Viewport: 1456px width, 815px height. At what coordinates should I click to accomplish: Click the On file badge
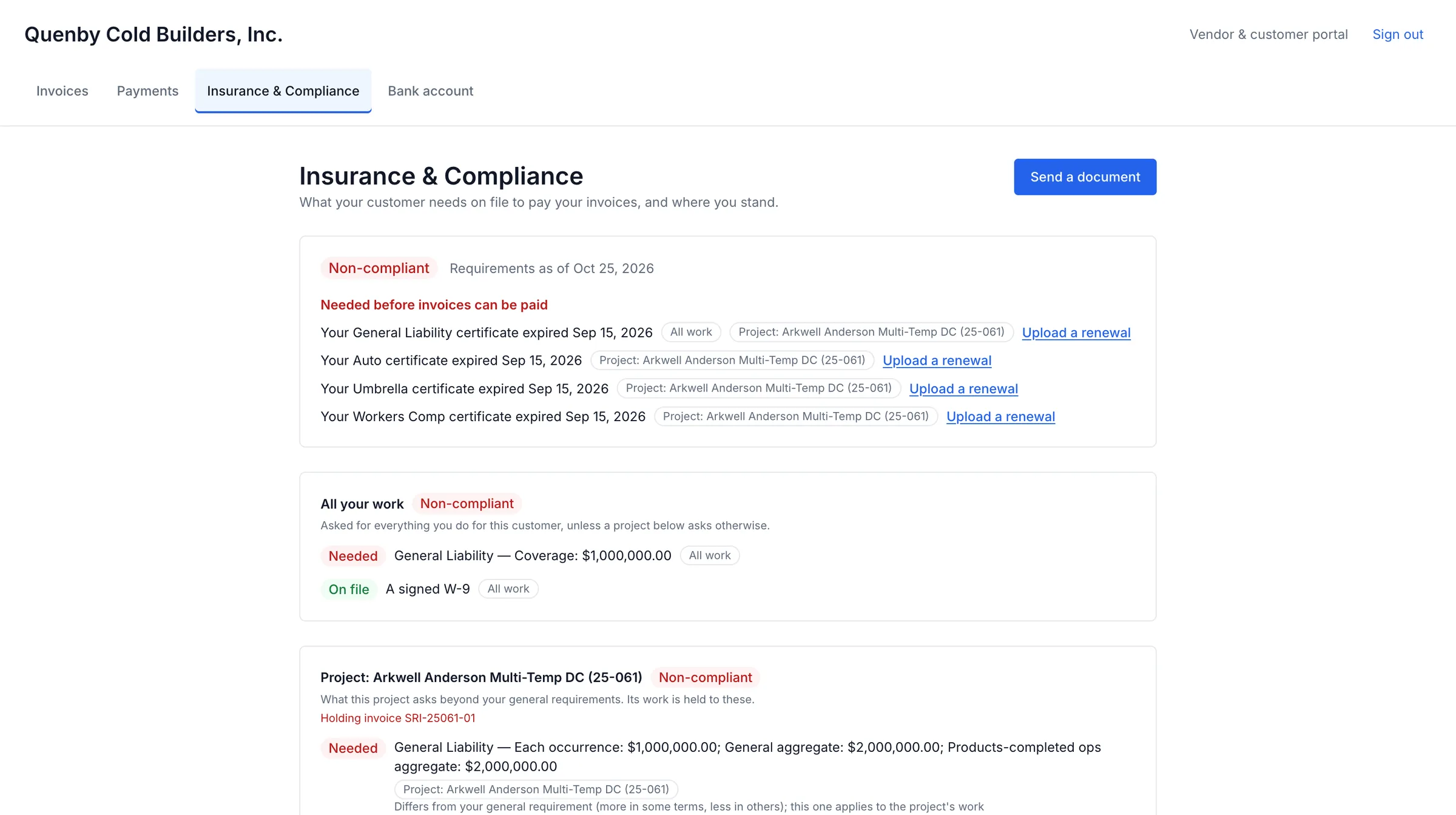coord(349,589)
